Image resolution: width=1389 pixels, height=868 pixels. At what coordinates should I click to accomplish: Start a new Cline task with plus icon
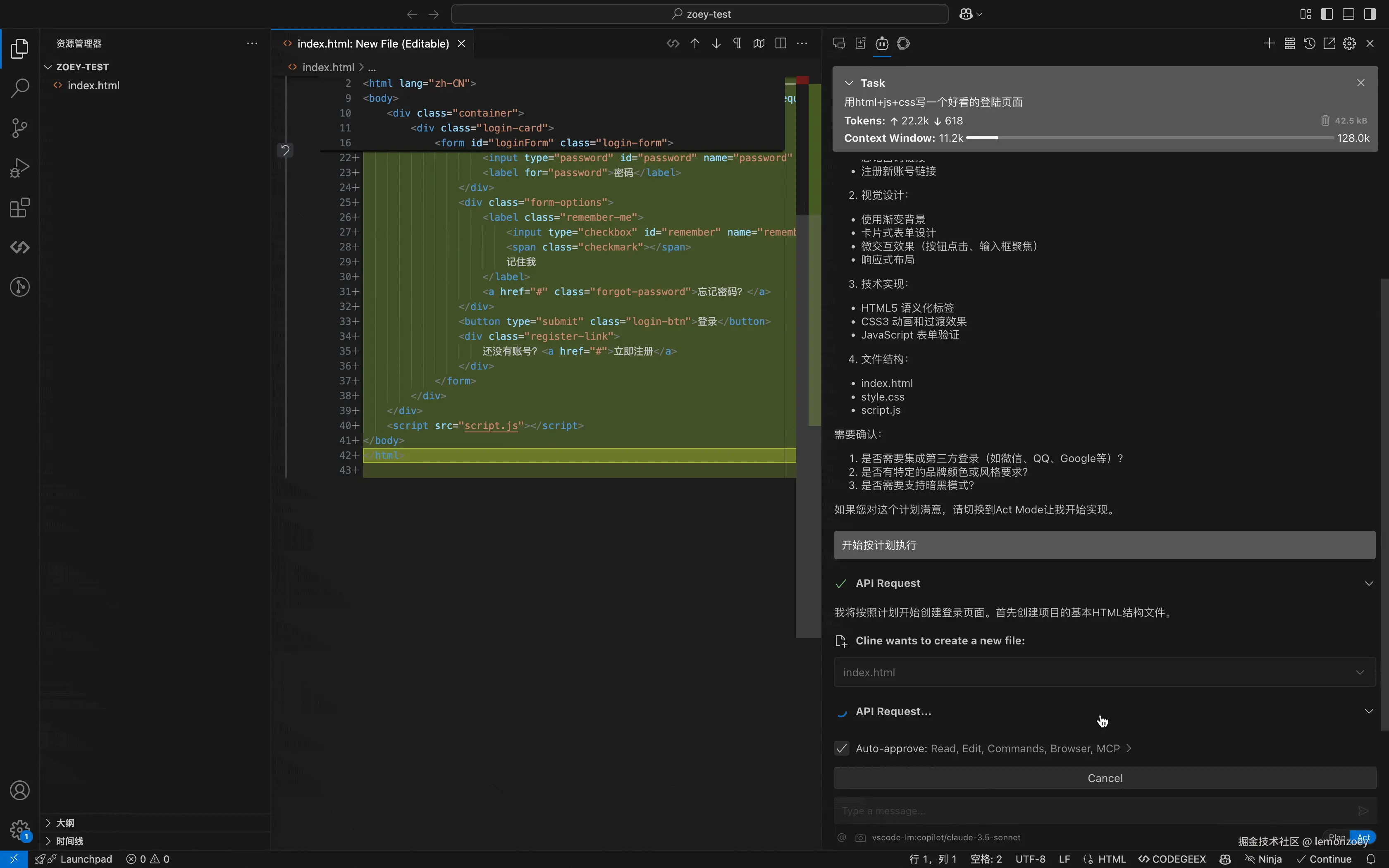pyautogui.click(x=1269, y=44)
